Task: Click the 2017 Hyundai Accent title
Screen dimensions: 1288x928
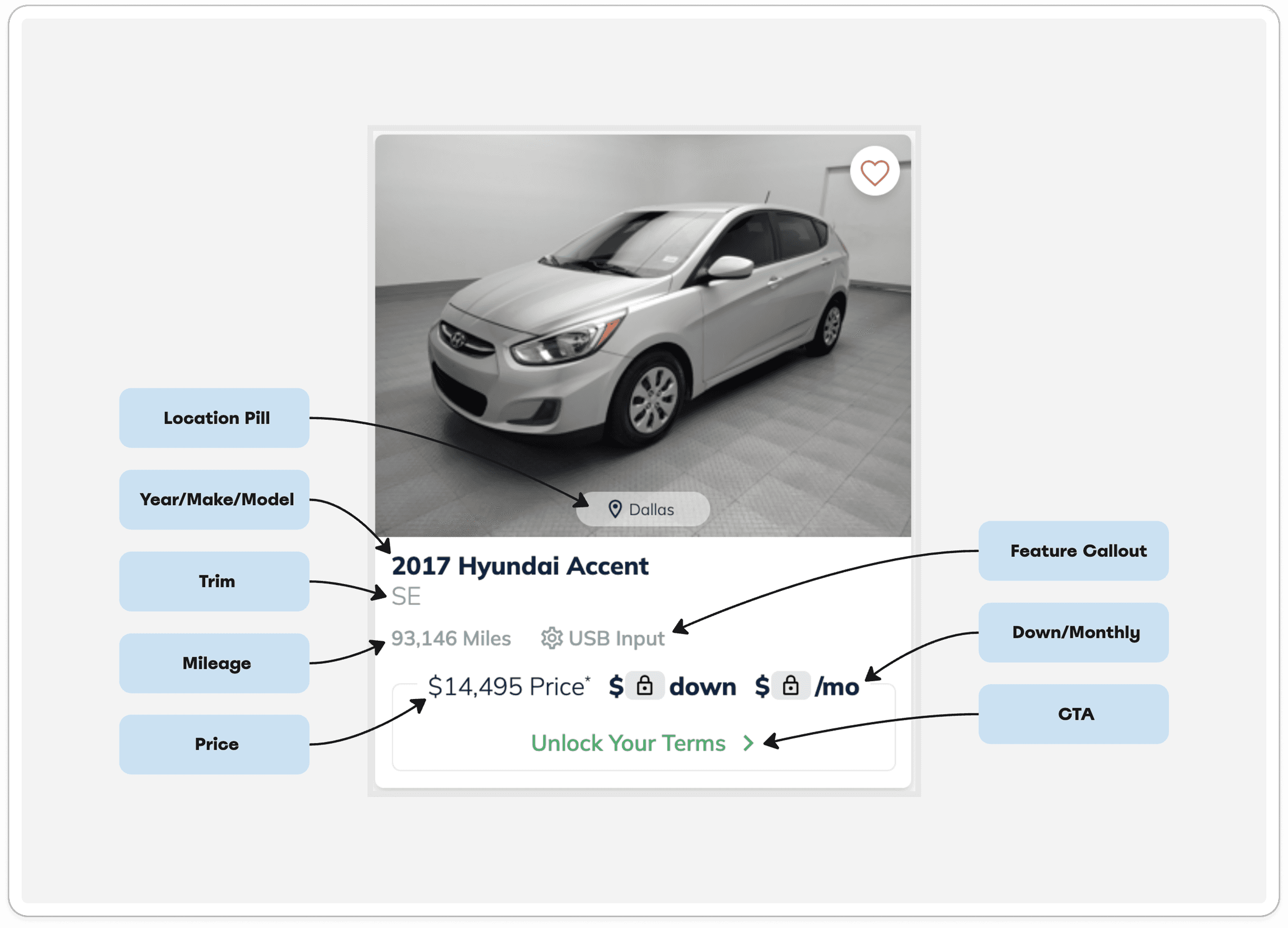Action: coord(520,566)
